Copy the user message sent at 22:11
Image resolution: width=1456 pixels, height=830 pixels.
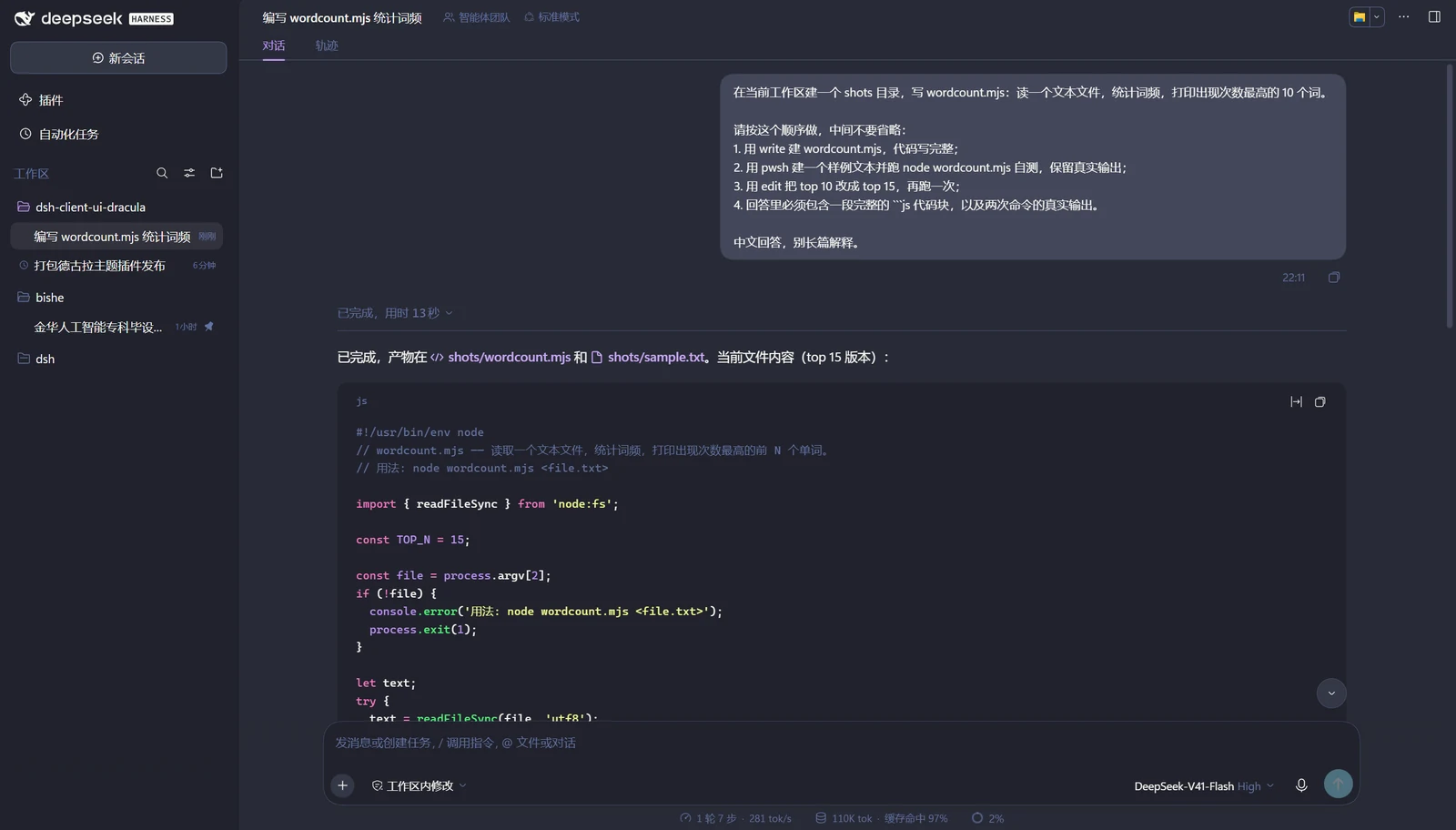pos(1334,278)
